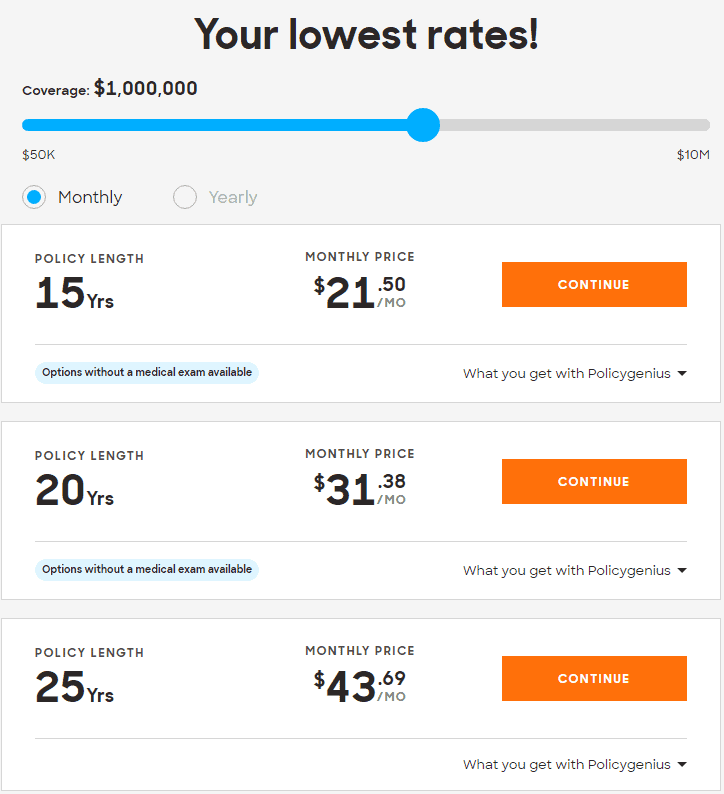
Task: Click the $21.50 monthly price
Action: (360, 292)
